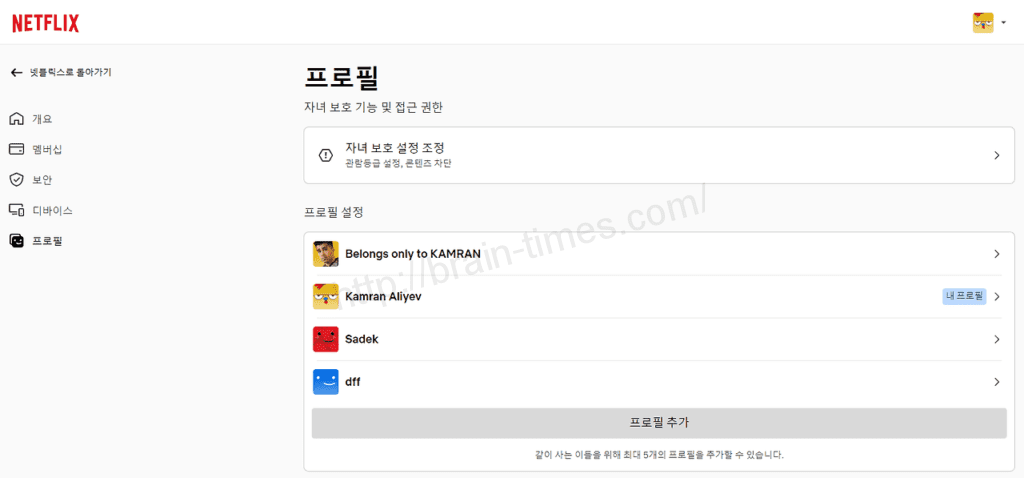Image resolution: width=1024 pixels, height=478 pixels.
Task: Open the 멤버십 menu item
Action: 47,149
